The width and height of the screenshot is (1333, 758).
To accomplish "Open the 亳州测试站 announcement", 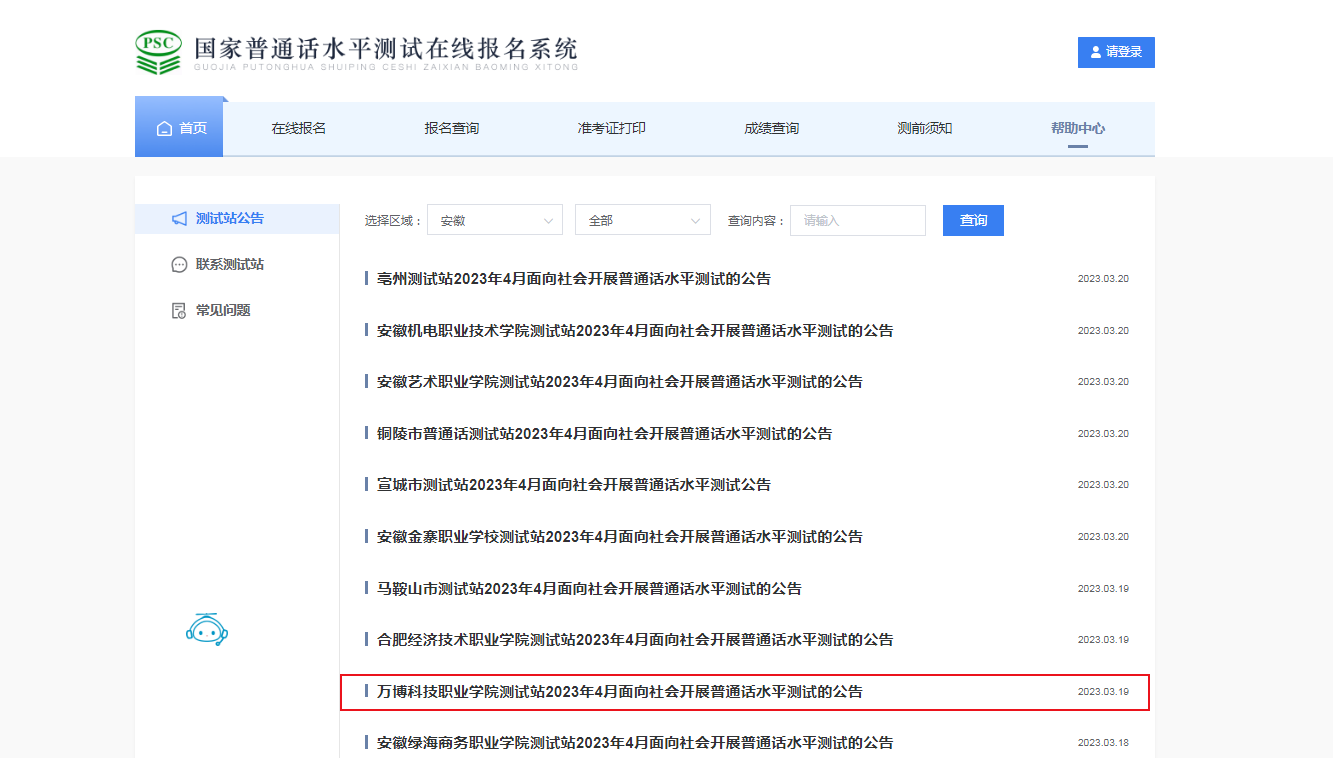I will pos(574,279).
